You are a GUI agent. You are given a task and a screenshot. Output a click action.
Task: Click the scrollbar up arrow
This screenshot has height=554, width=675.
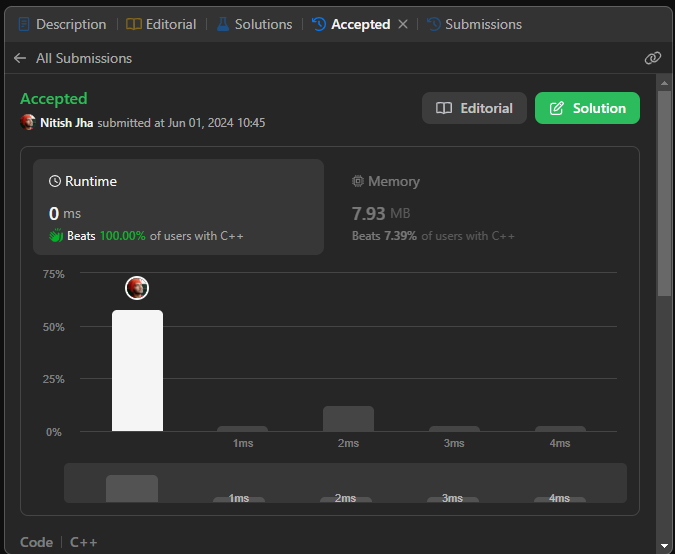tap(664, 83)
